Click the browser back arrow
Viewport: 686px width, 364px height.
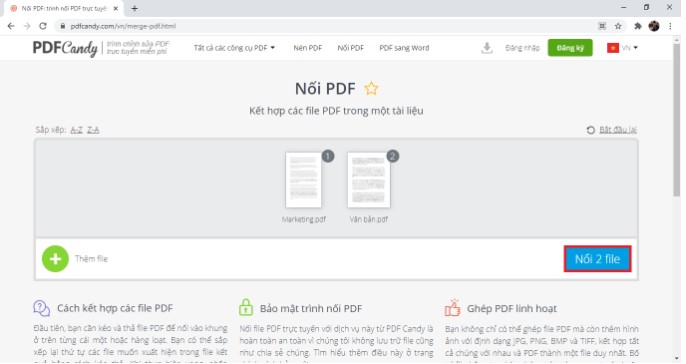[x=11, y=26]
